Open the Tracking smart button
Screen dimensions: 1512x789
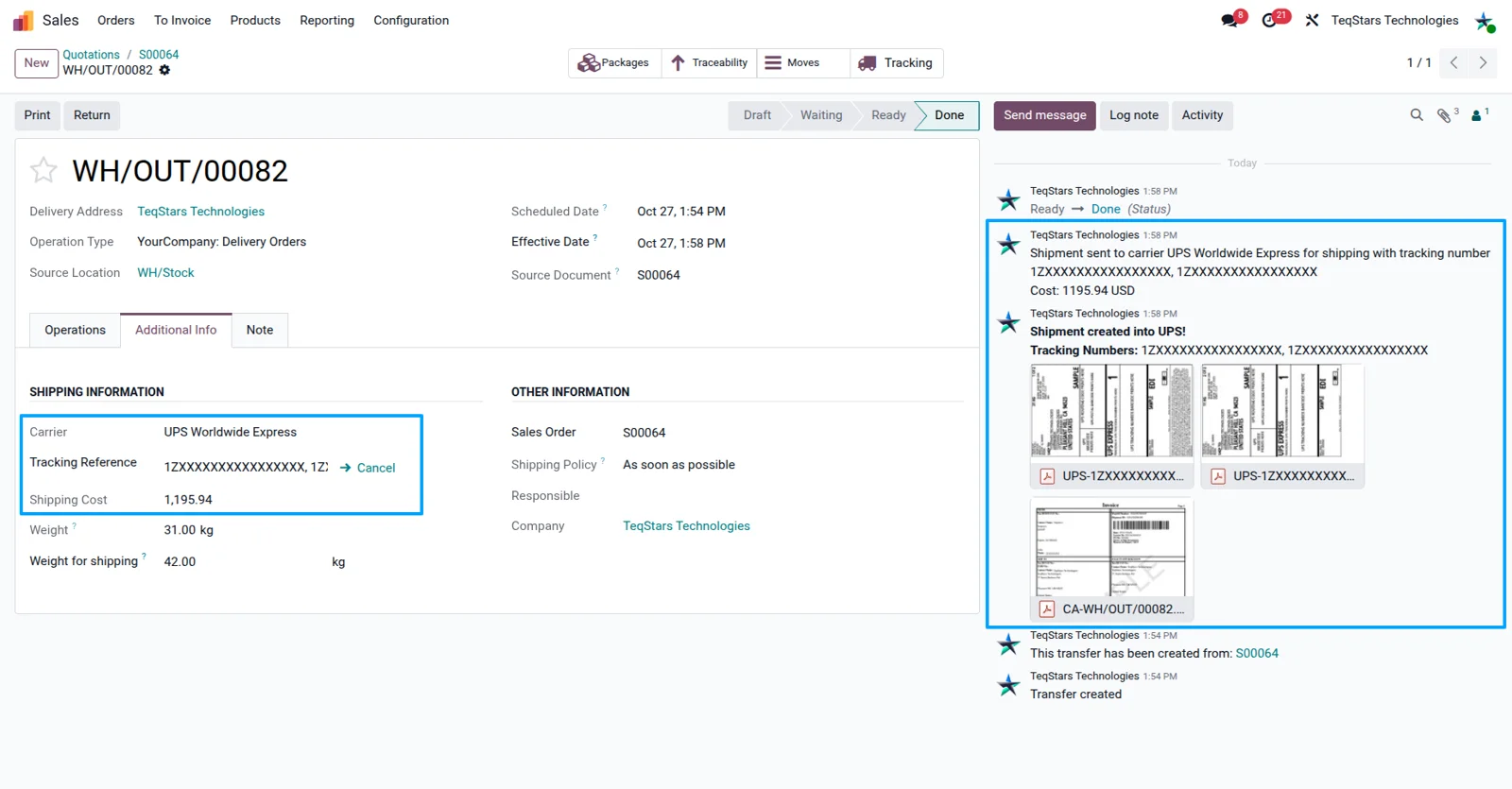coord(896,63)
